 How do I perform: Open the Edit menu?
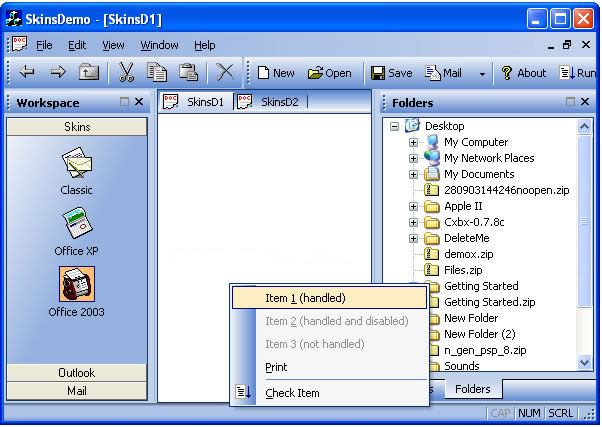[77, 45]
